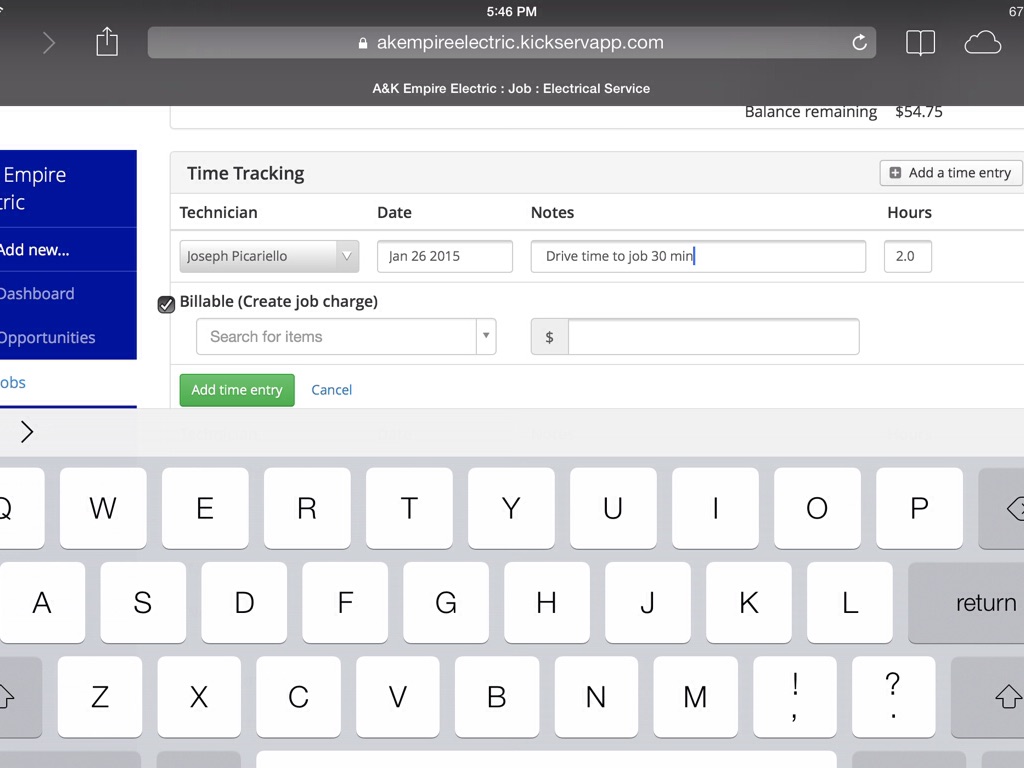The image size is (1024, 768).
Task: Tap the Jan 26 2015 date field
Action: point(444,256)
